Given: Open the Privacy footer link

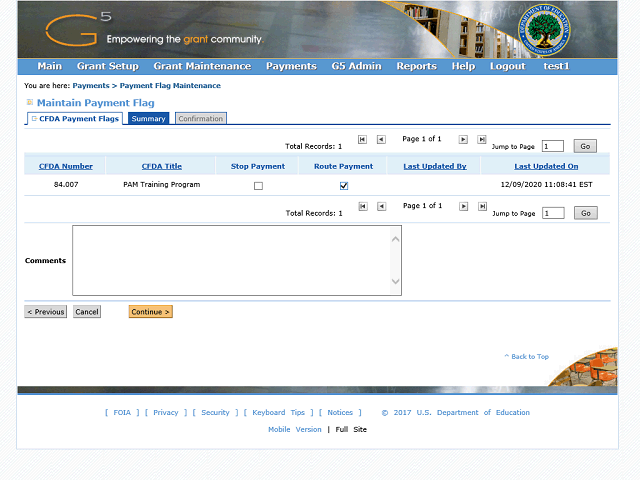Looking at the screenshot, I should click(166, 413).
